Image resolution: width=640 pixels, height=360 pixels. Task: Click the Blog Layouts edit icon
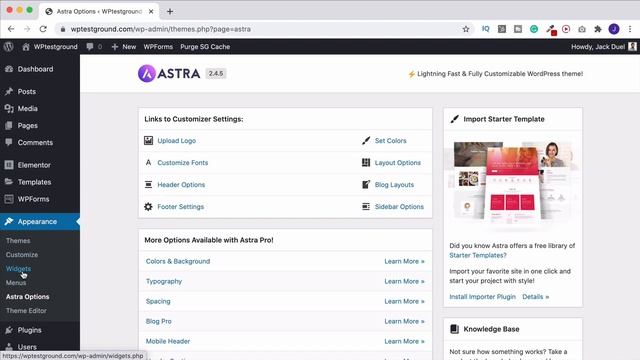366,184
